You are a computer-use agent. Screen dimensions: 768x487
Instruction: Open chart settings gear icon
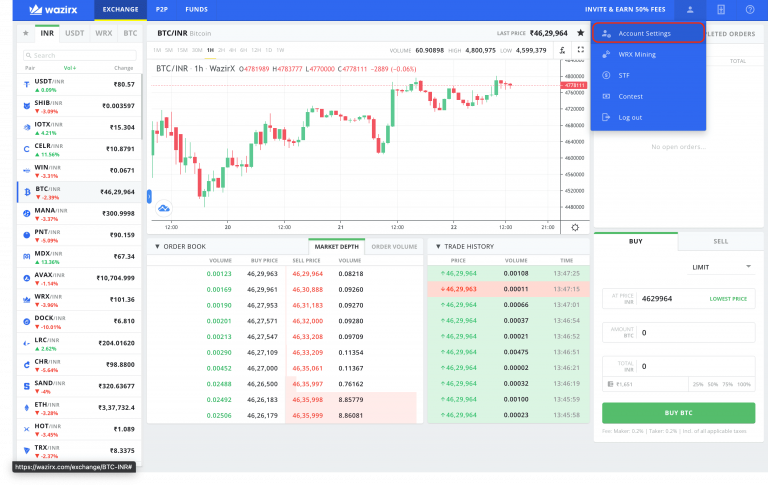pyautogui.click(x=575, y=227)
